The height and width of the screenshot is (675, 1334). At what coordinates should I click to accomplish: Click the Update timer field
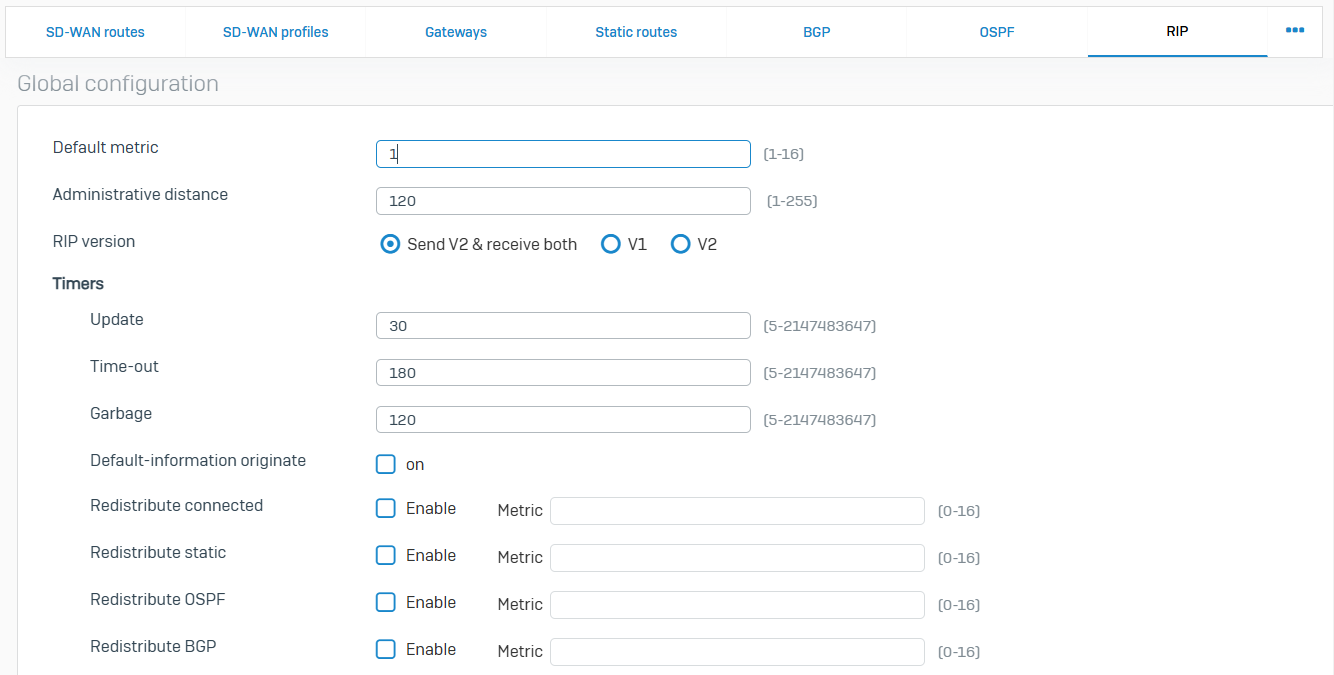tap(563, 326)
